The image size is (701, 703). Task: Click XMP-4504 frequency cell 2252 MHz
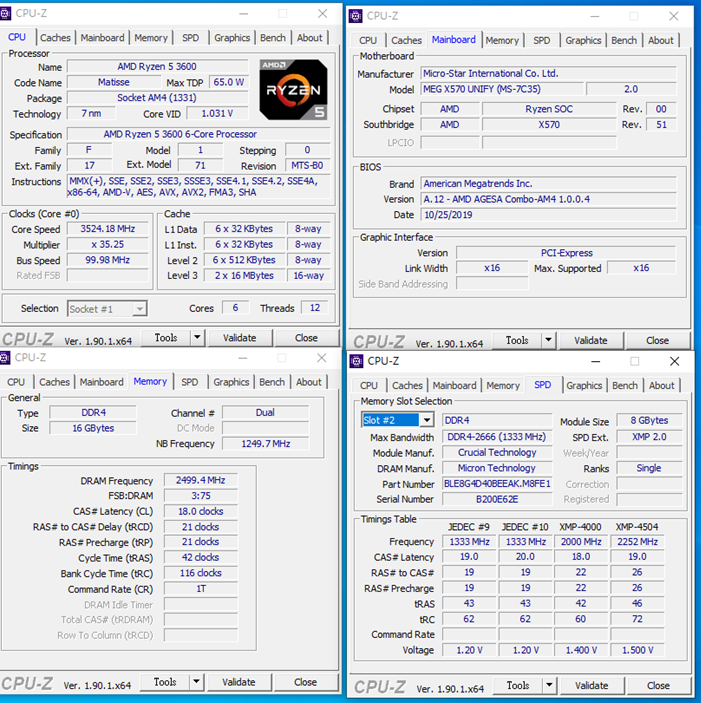[x=637, y=542]
